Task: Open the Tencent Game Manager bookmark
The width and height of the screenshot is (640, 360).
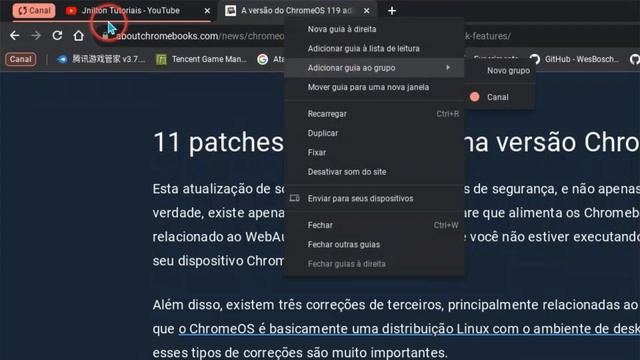Action: pyautogui.click(x=202, y=59)
